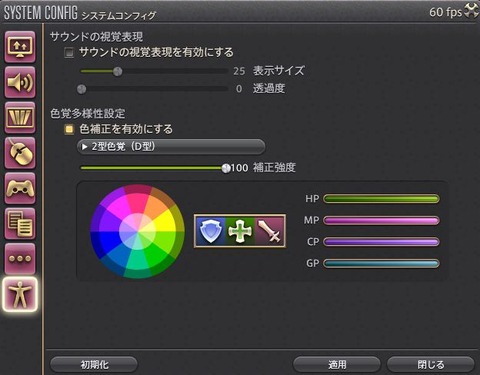Click the teal GP gauge bar
Viewport: 480px width, 375px height.
381,263
